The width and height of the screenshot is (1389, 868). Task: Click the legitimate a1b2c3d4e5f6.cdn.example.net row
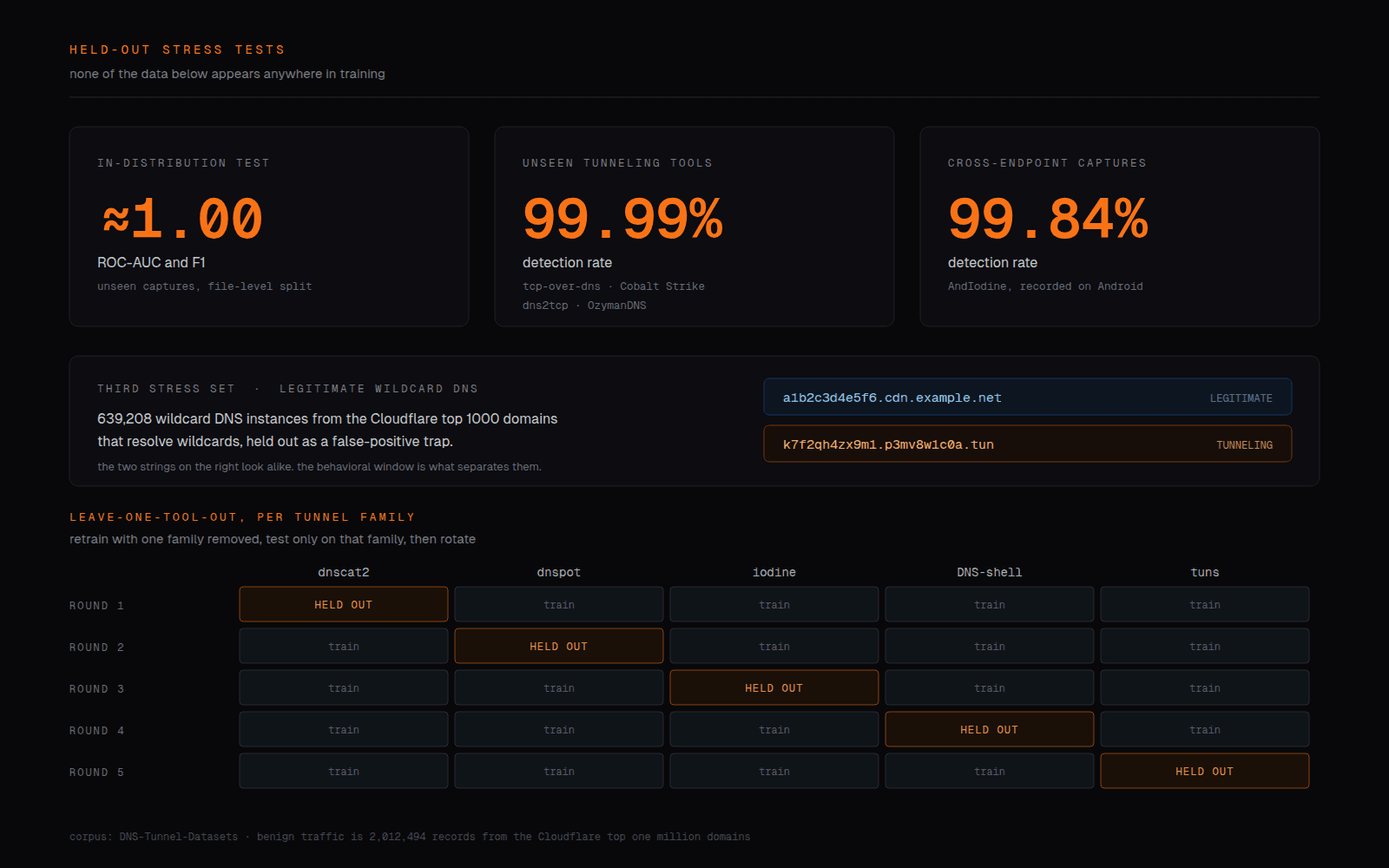pyautogui.click(x=1028, y=397)
